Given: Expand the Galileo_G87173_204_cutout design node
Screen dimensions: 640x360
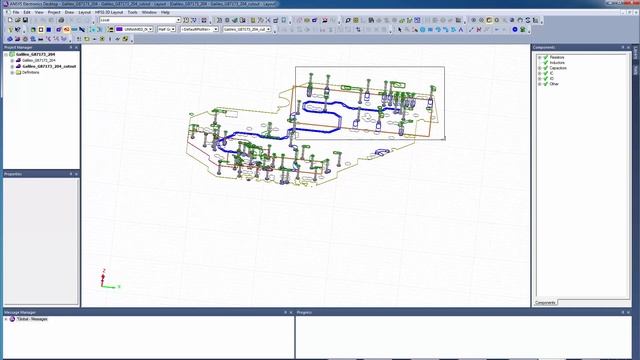Looking at the screenshot, I should (12, 66).
